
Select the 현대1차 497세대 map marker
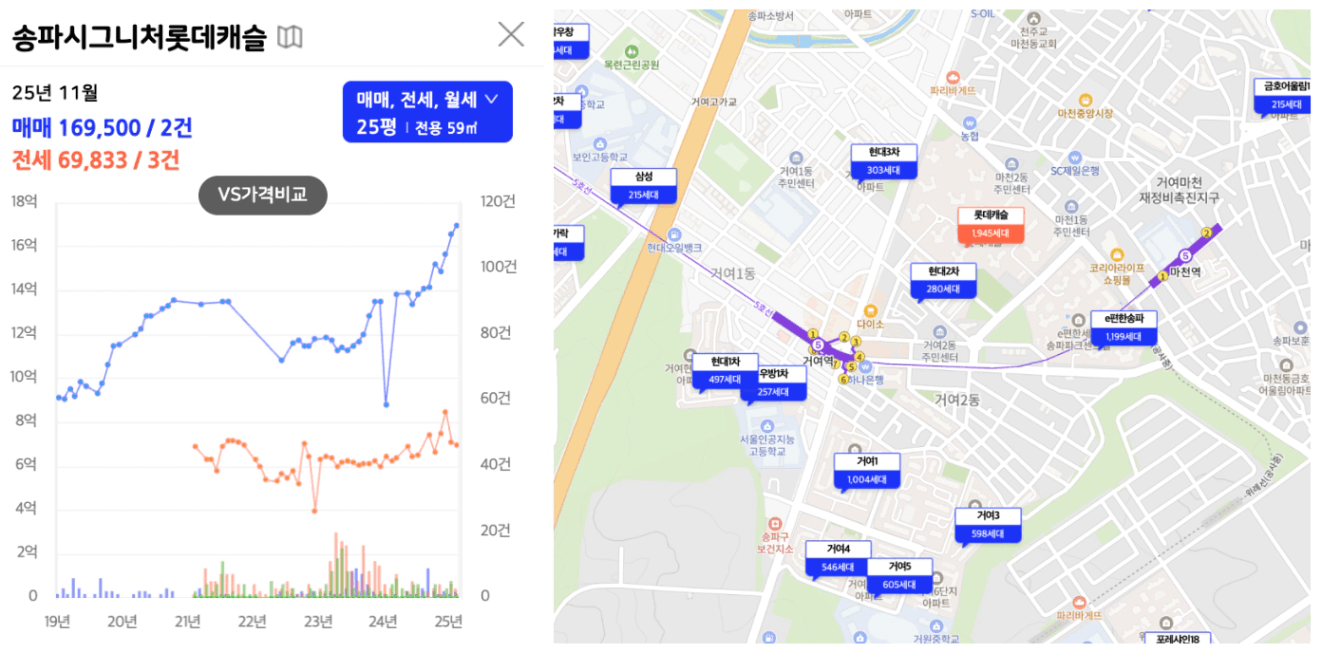click(725, 370)
